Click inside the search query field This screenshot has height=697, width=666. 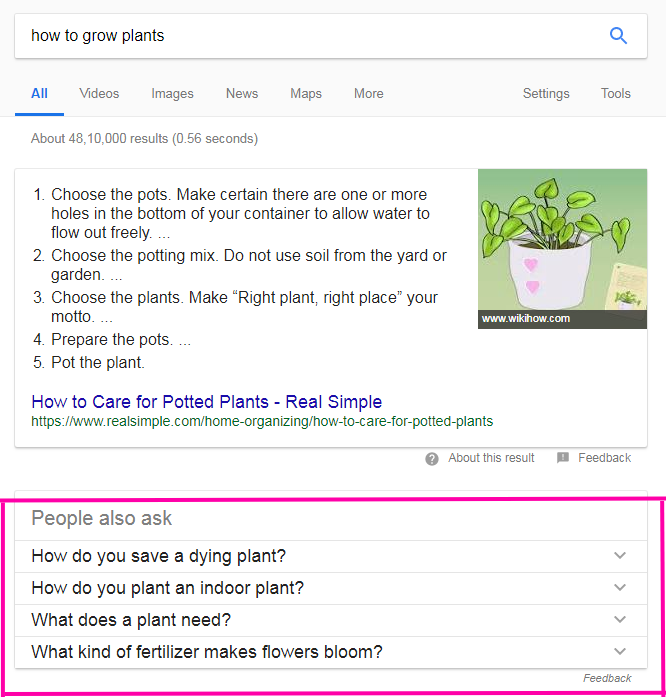(311, 36)
